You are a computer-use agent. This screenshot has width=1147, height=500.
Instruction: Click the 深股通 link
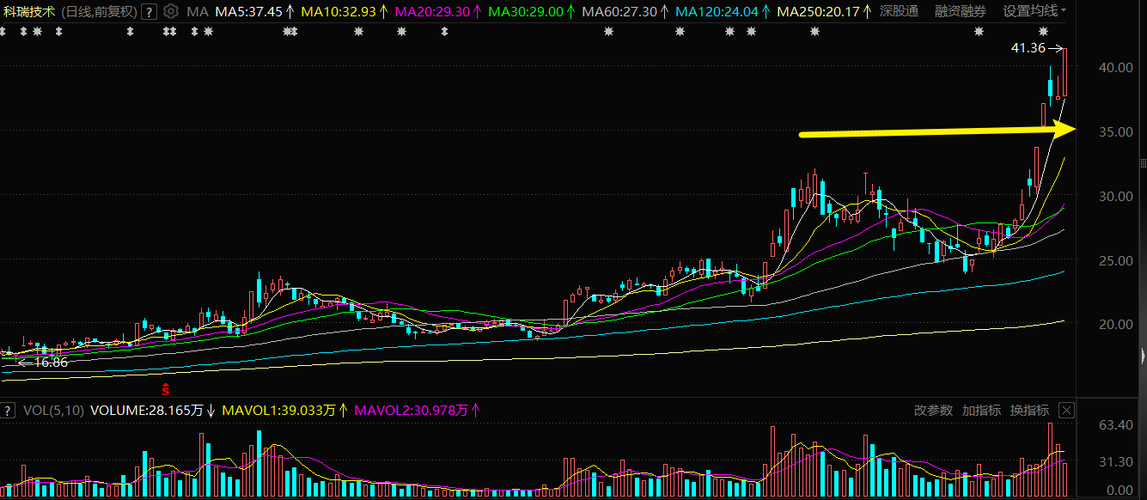(899, 11)
